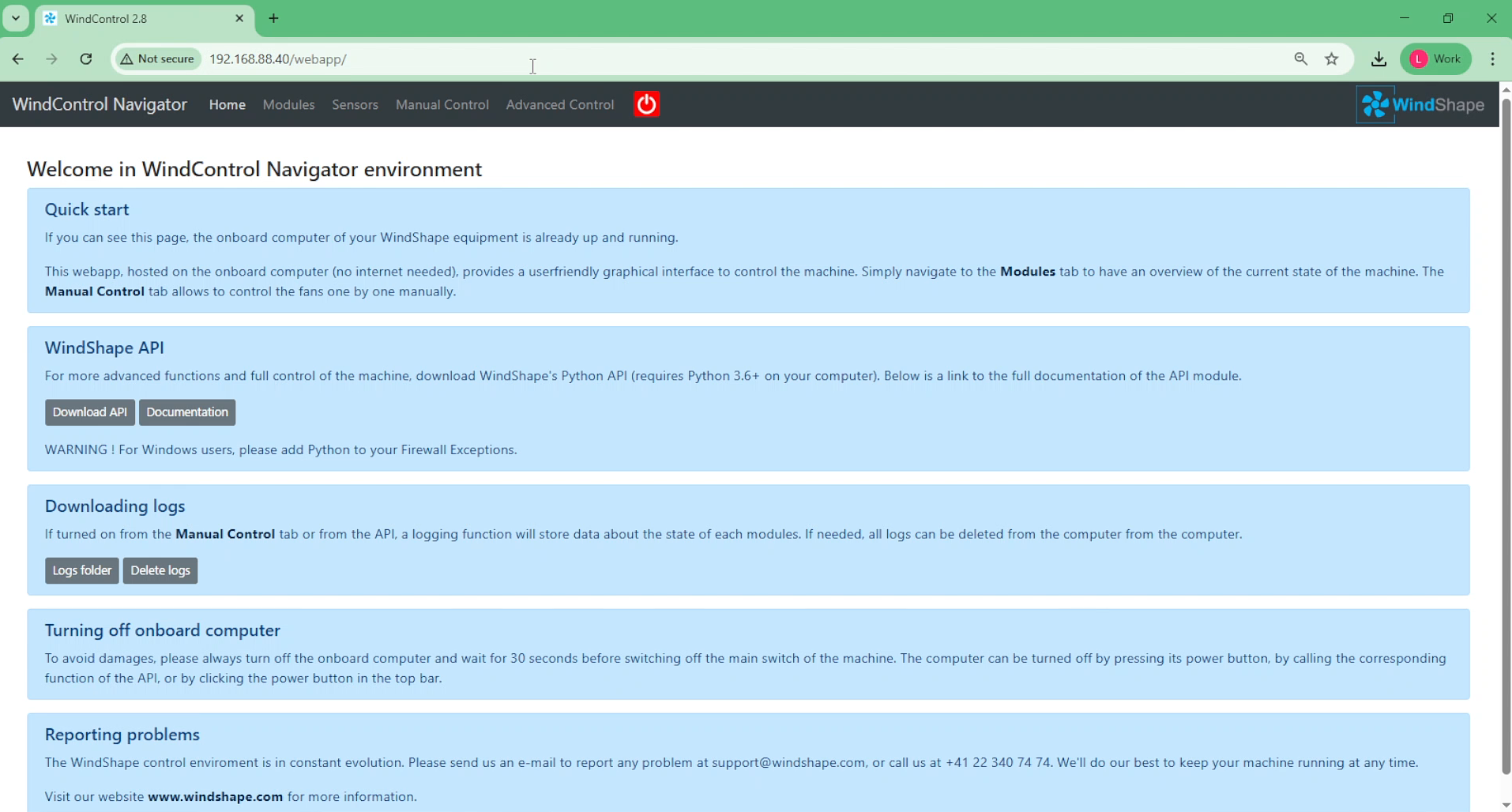Click the Delete logs button
Screen dimensions: 1512x812
[x=160, y=570]
